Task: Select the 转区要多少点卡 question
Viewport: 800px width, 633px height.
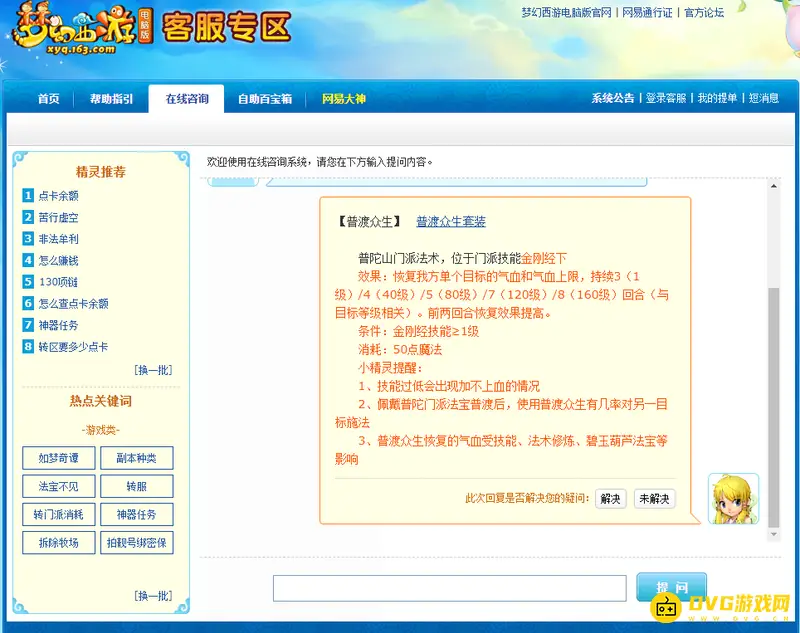Action: pyautogui.click(x=73, y=347)
